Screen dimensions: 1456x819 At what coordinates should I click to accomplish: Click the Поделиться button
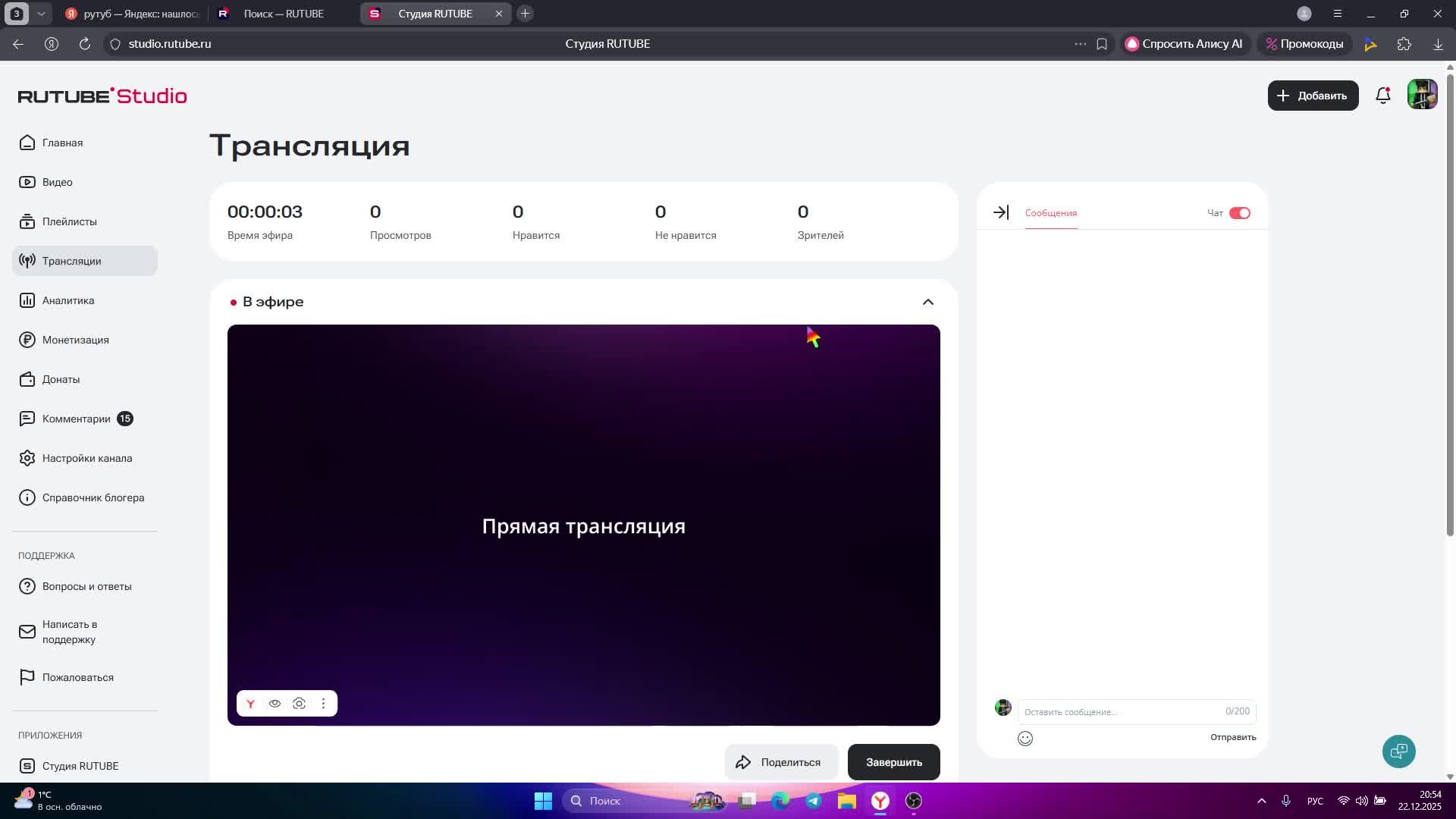coord(780,762)
